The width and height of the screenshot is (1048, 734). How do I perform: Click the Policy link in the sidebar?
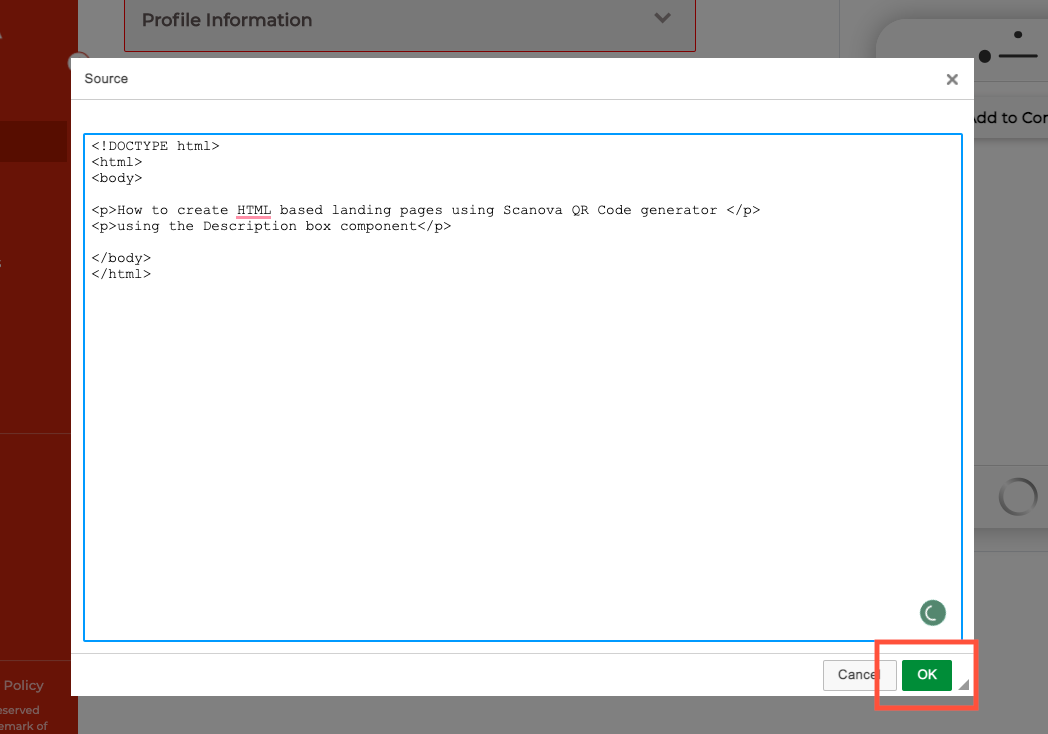[x=23, y=685]
